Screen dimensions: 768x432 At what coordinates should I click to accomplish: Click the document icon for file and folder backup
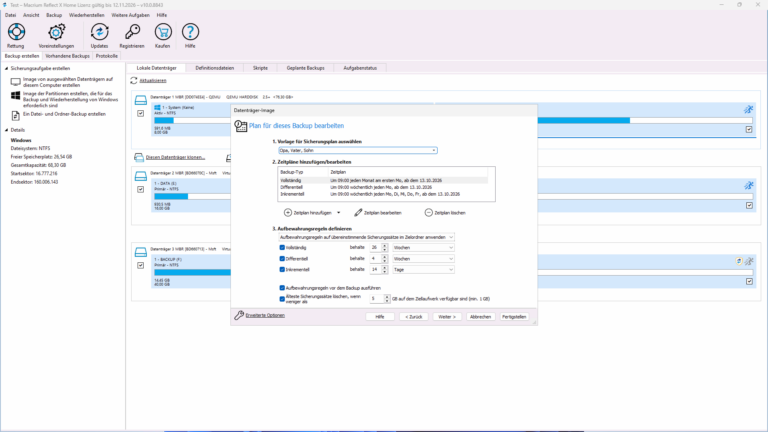(16, 116)
